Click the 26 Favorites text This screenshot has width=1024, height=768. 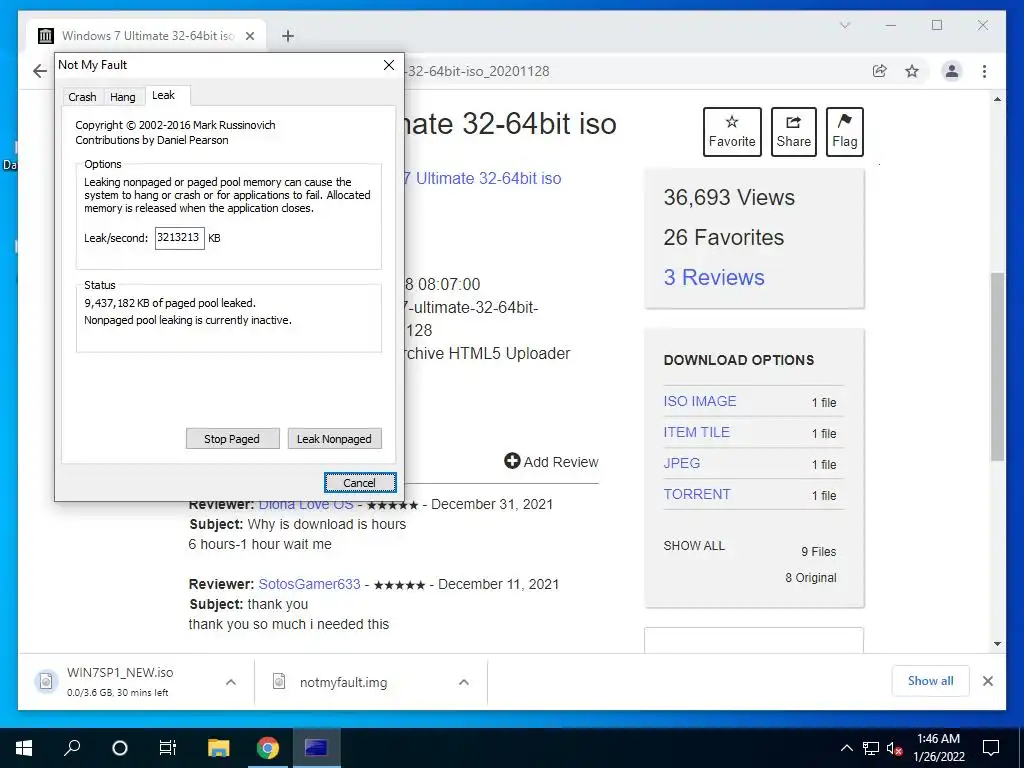pos(724,237)
